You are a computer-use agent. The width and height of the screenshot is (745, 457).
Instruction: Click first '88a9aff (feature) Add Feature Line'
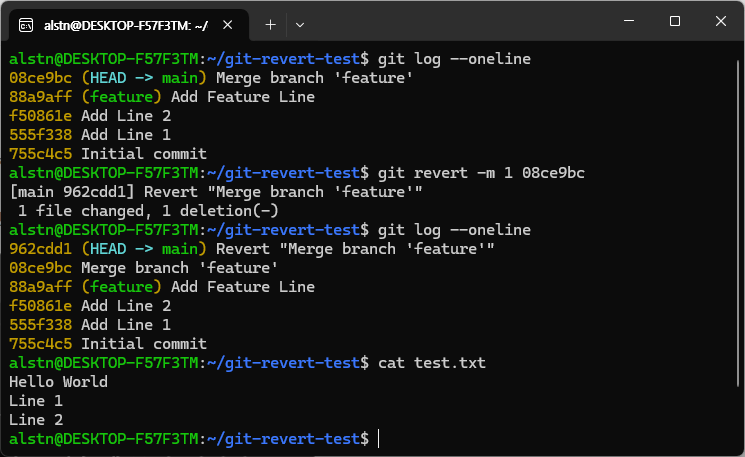[x=162, y=97]
